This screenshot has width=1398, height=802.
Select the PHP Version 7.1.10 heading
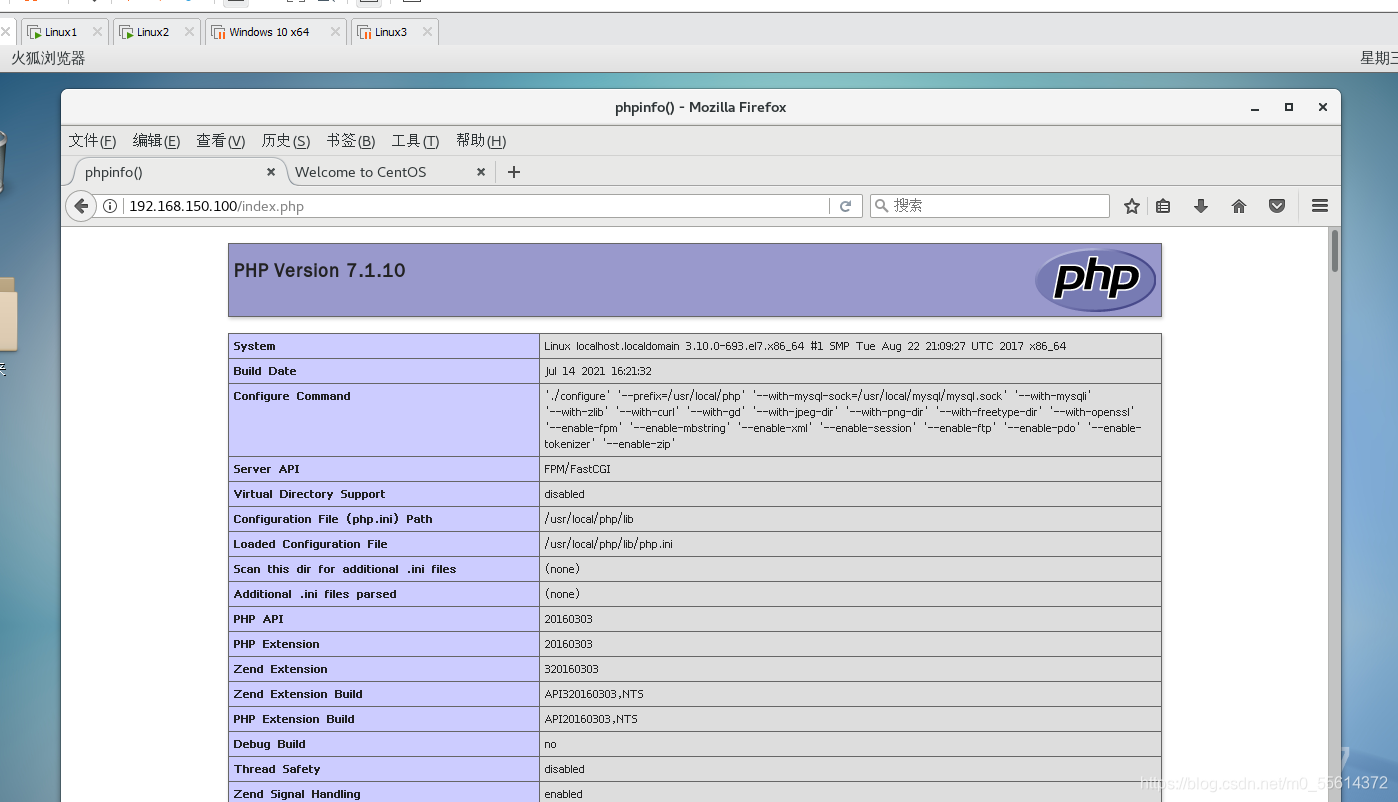pyautogui.click(x=320, y=270)
